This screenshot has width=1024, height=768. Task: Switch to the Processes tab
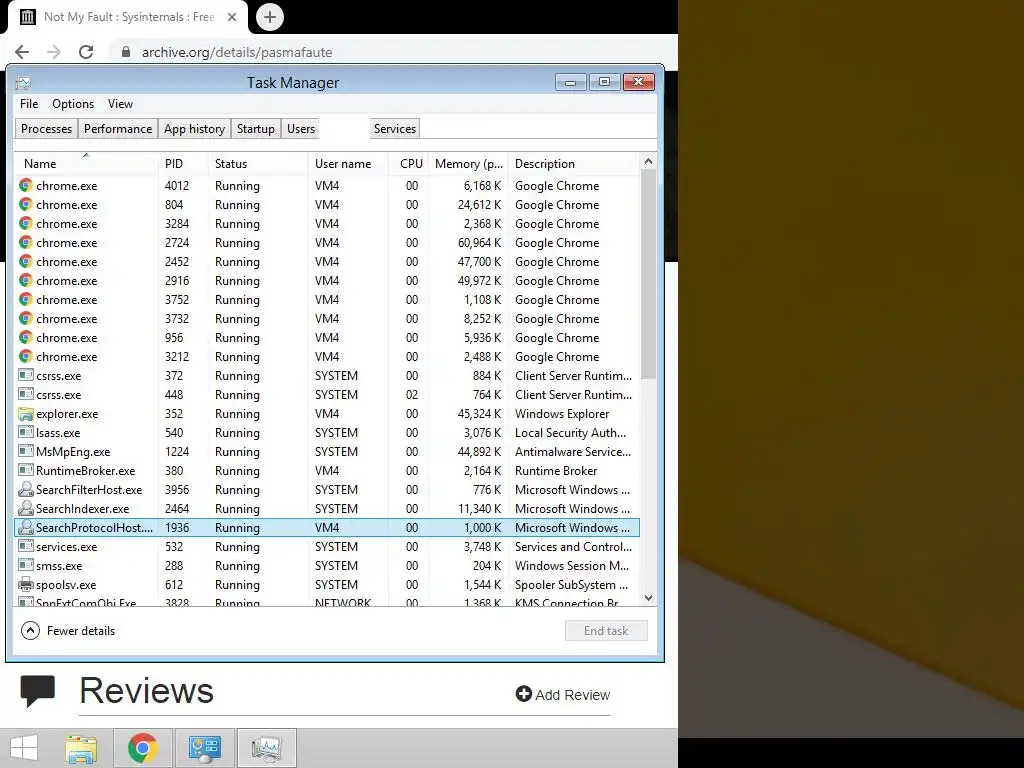[46, 129]
